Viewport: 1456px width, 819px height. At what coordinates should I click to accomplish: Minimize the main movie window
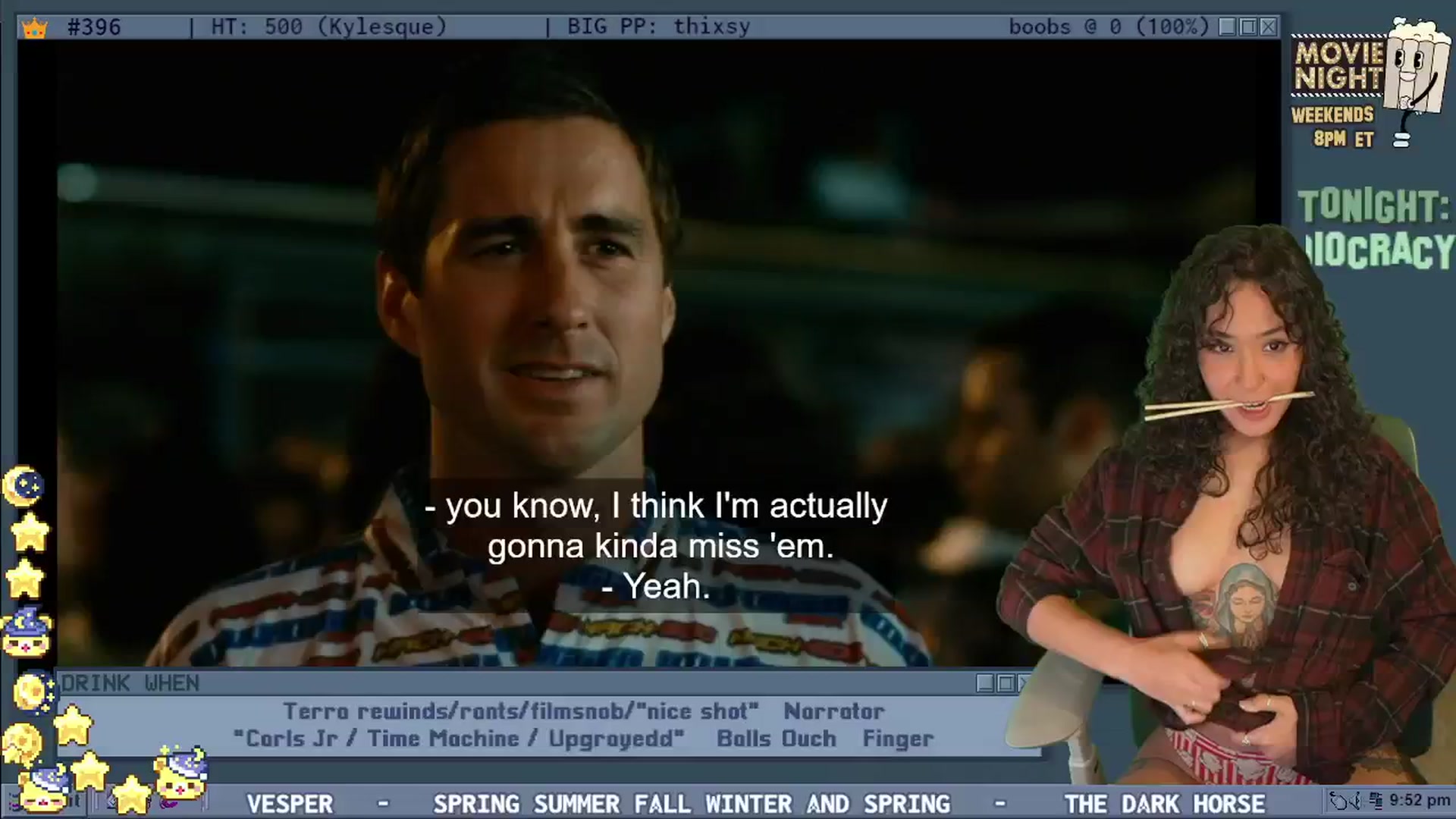tap(1228, 27)
